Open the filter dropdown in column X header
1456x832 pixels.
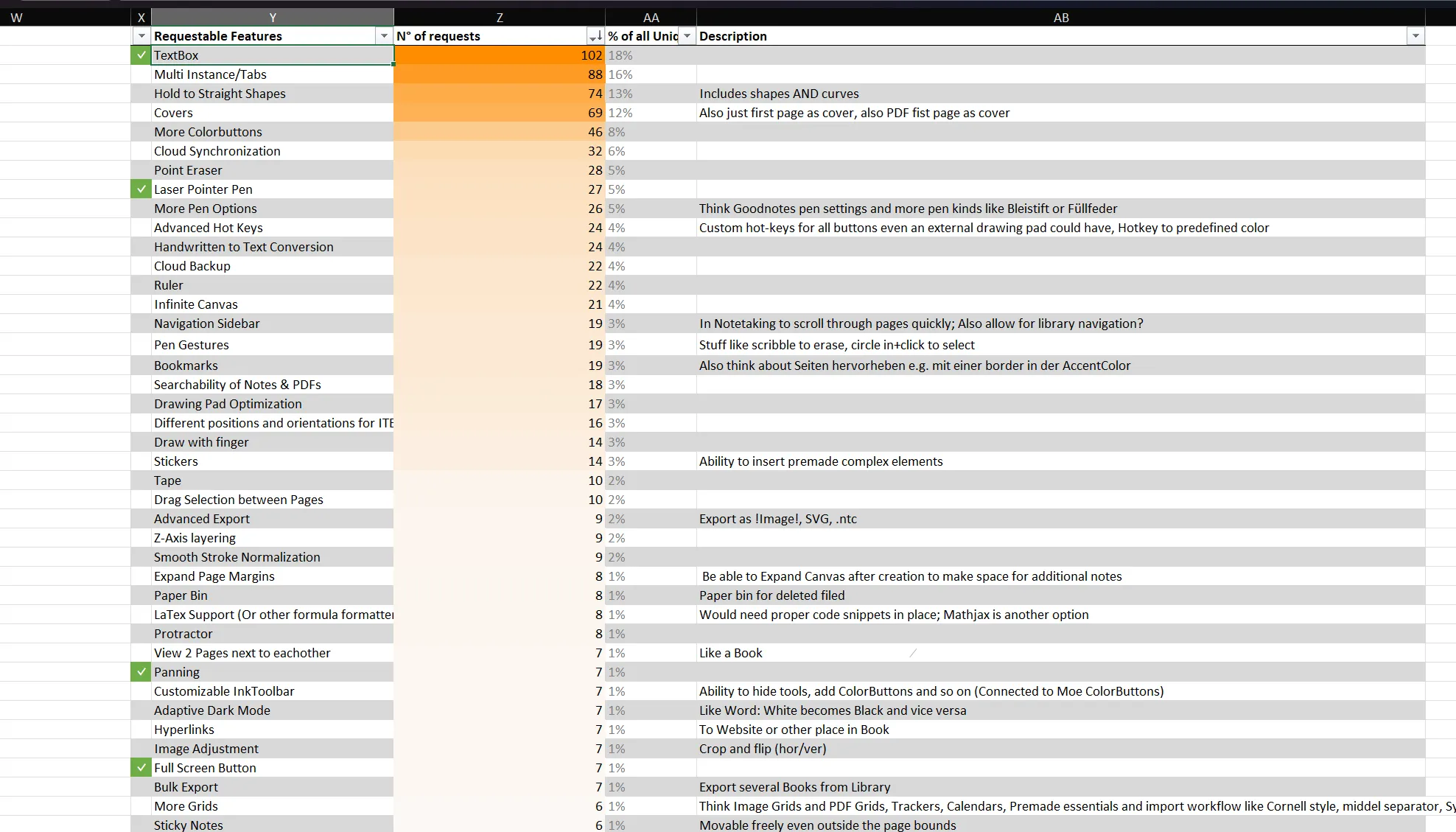point(141,36)
